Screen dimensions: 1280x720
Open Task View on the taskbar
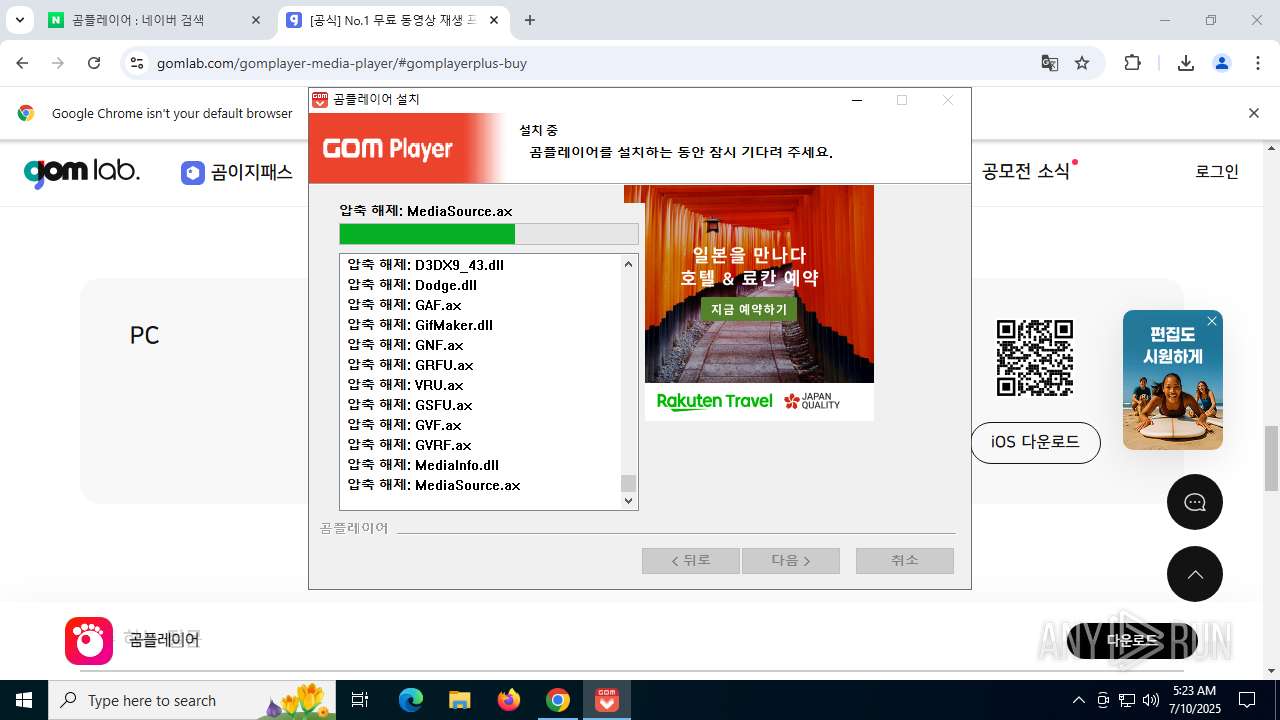pyautogui.click(x=360, y=700)
